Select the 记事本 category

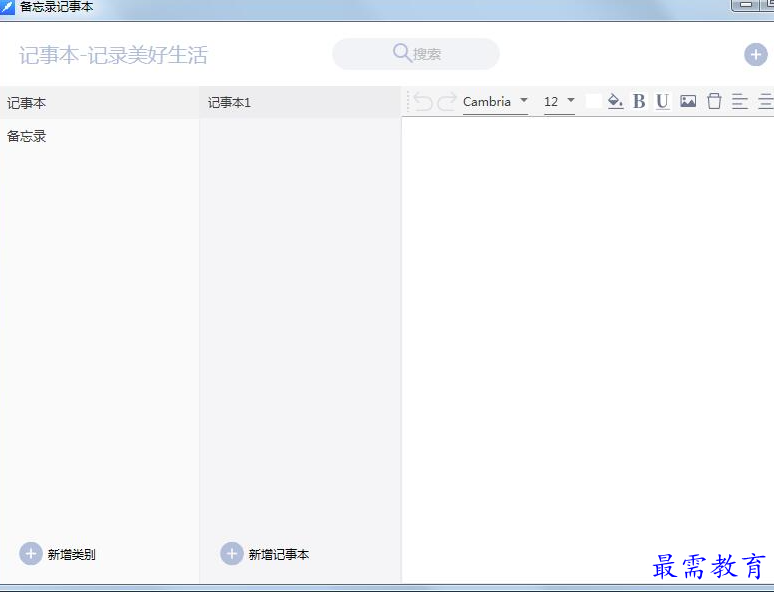click(x=100, y=103)
